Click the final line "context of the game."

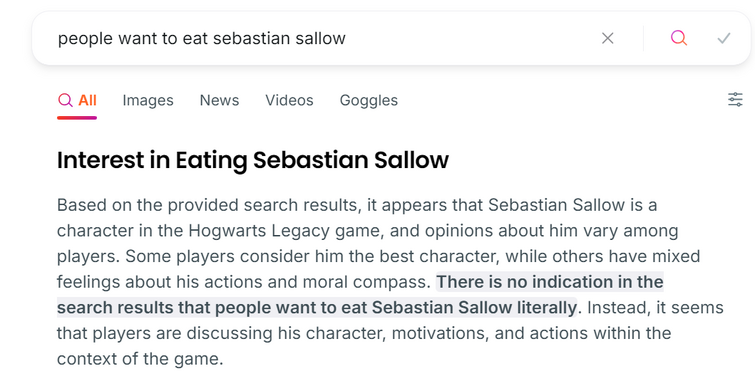coord(140,359)
